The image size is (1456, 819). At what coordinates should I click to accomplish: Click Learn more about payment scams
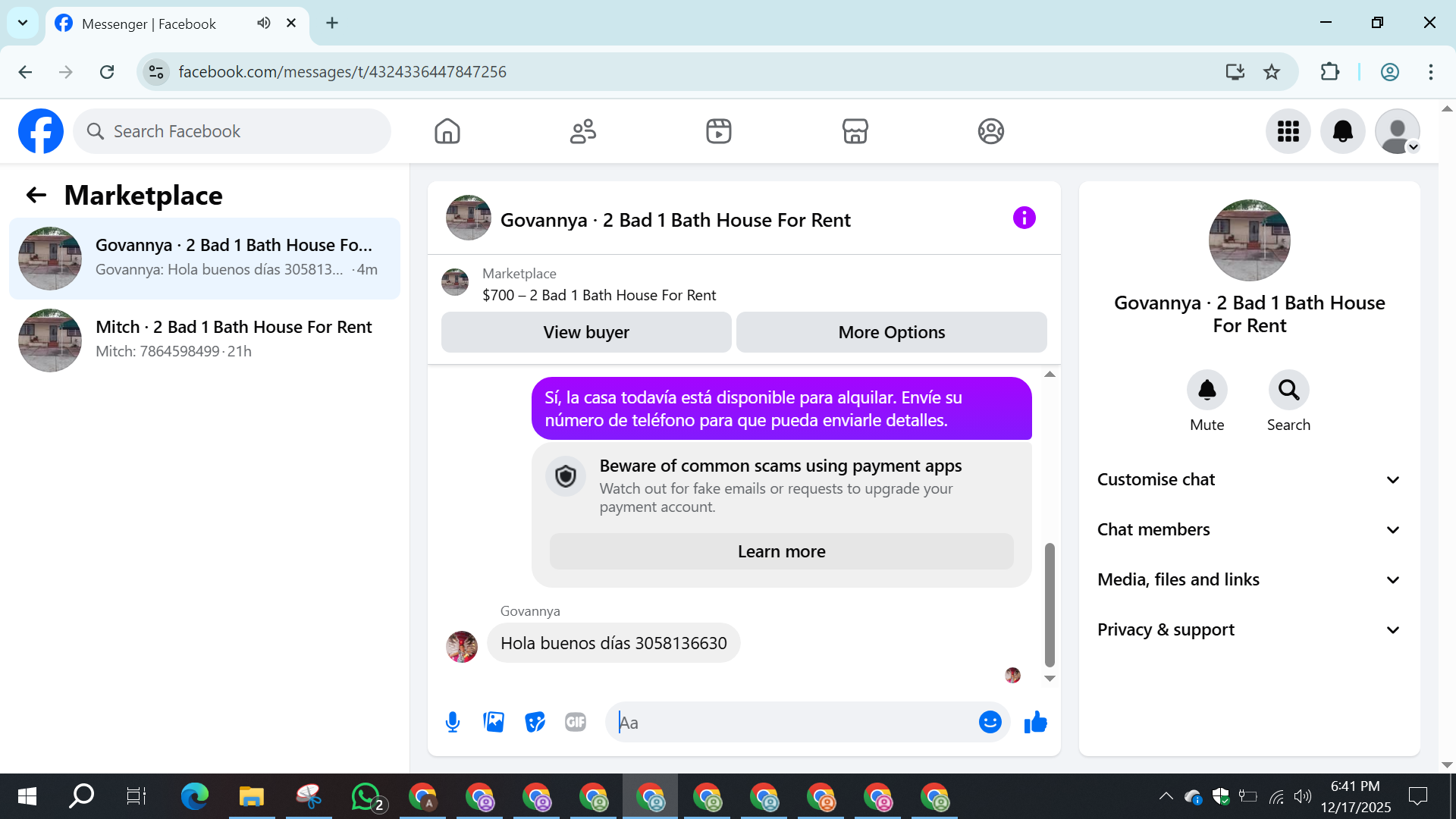click(781, 551)
